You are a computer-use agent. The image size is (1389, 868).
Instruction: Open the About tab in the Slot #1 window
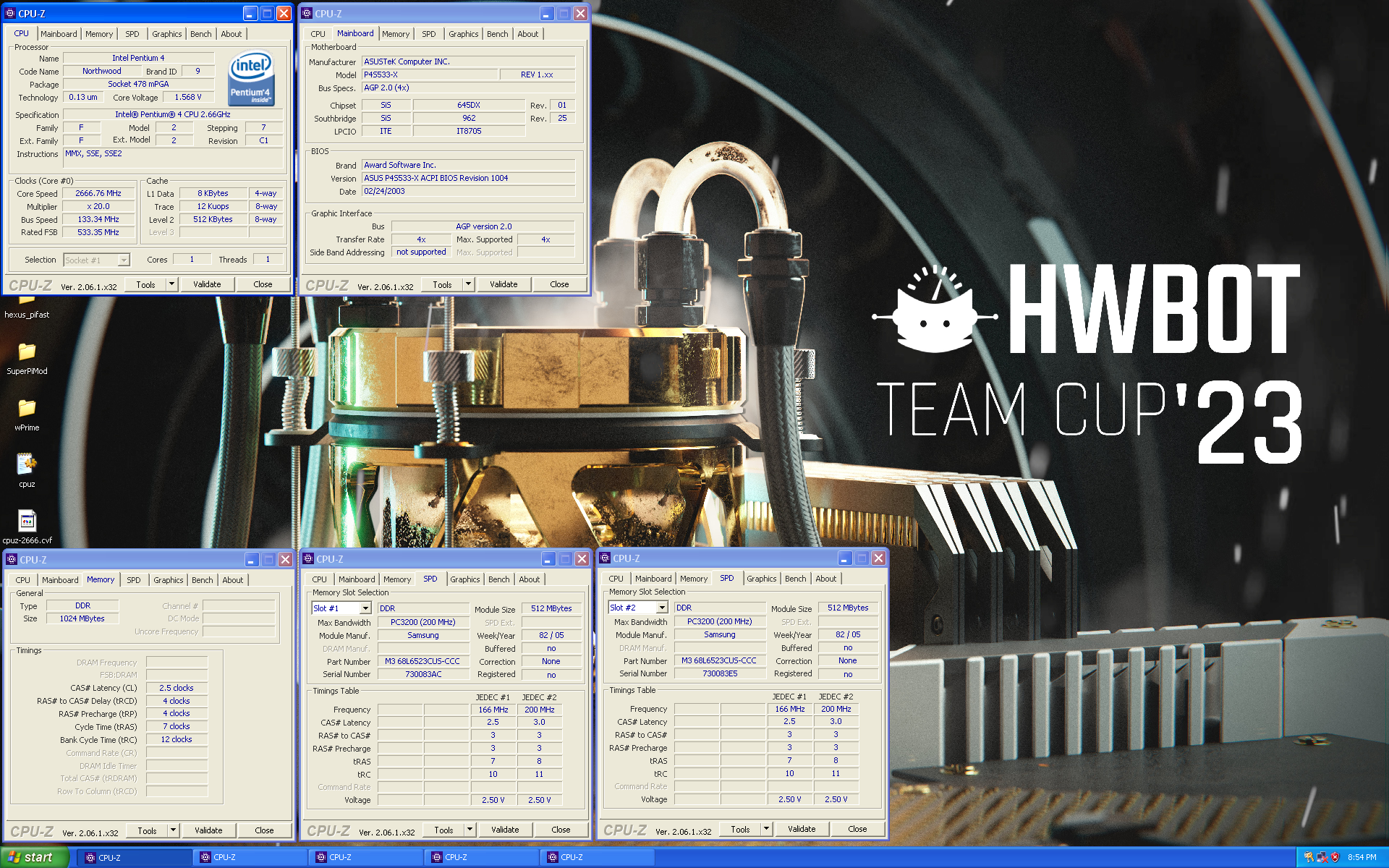[530, 579]
